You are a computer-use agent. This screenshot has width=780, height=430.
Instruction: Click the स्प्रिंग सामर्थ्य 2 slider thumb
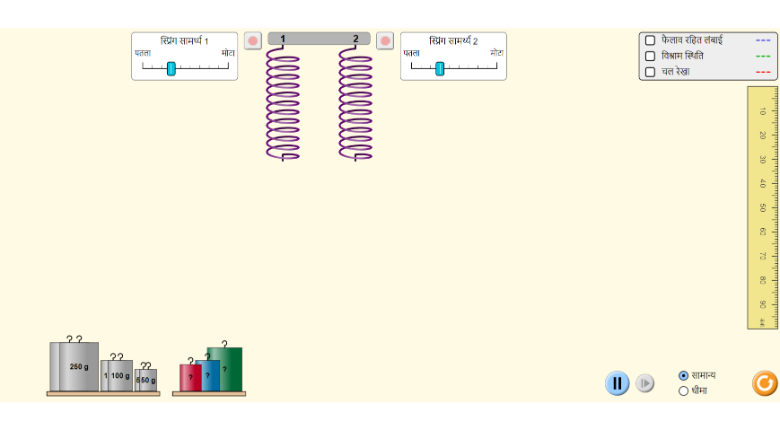point(440,68)
